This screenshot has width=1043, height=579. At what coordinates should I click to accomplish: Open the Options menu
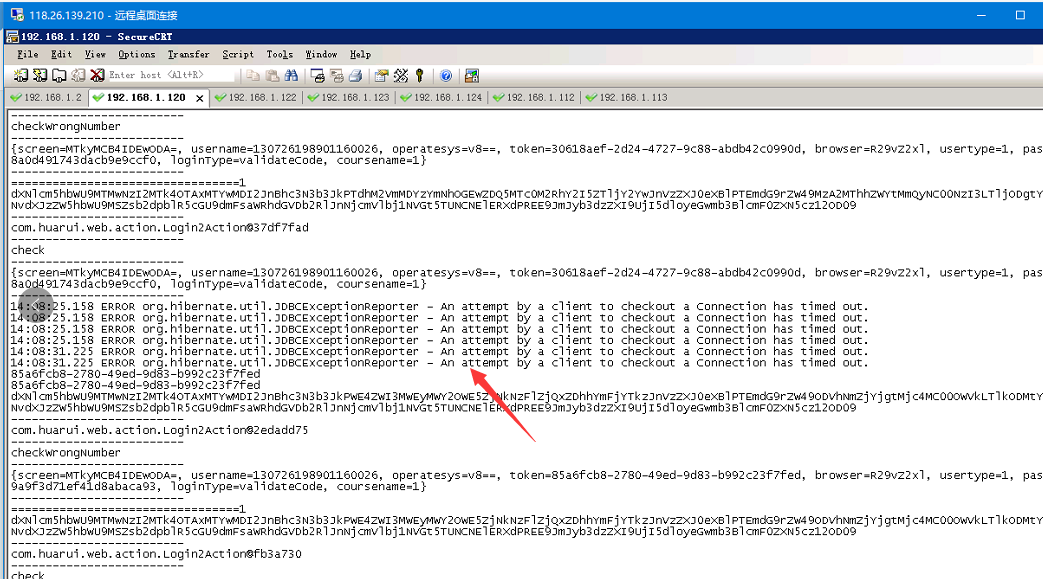click(136, 55)
